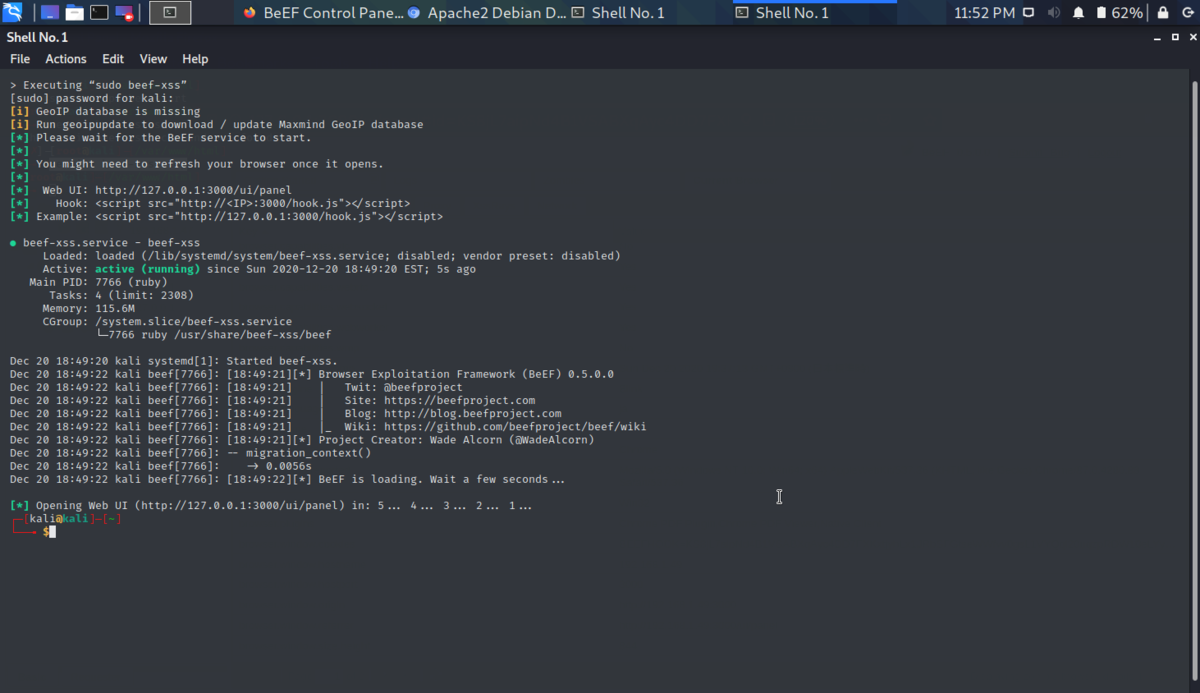This screenshot has height=693, width=1200.
Task: Click the screen recorder launcher icon
Action: tap(124, 13)
